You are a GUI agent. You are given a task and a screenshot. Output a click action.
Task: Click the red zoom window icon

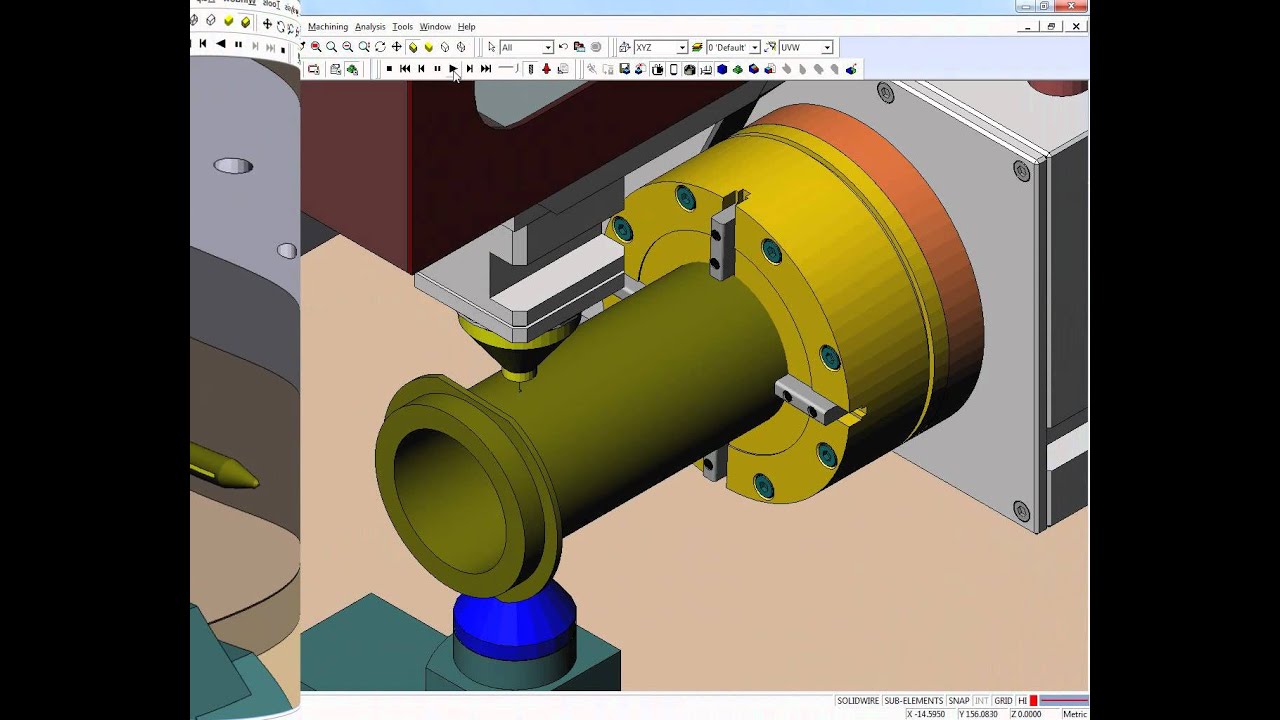click(316, 47)
